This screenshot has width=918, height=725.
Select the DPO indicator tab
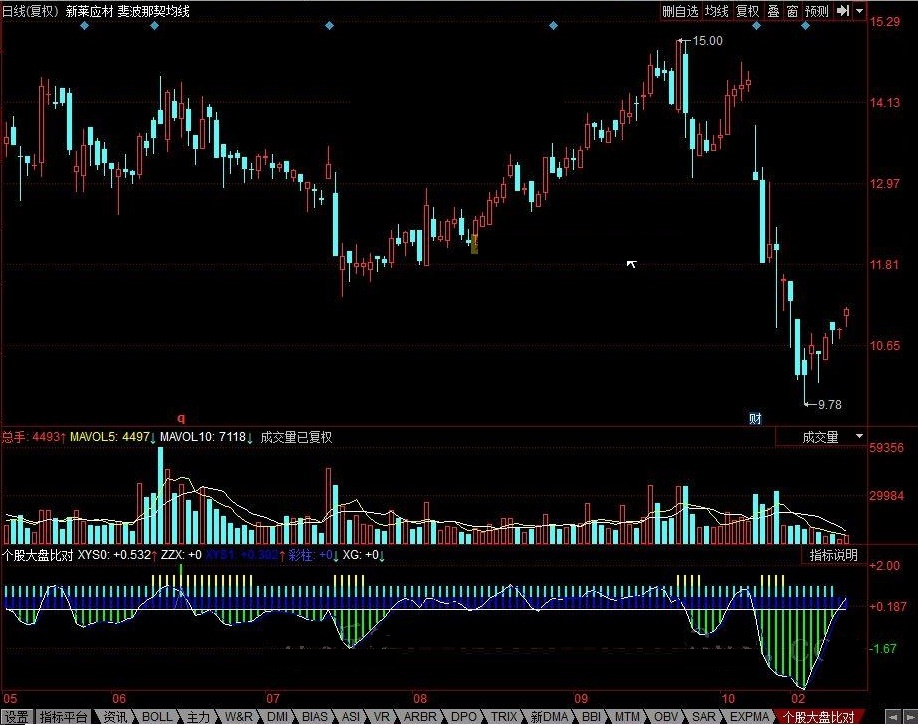tap(464, 717)
